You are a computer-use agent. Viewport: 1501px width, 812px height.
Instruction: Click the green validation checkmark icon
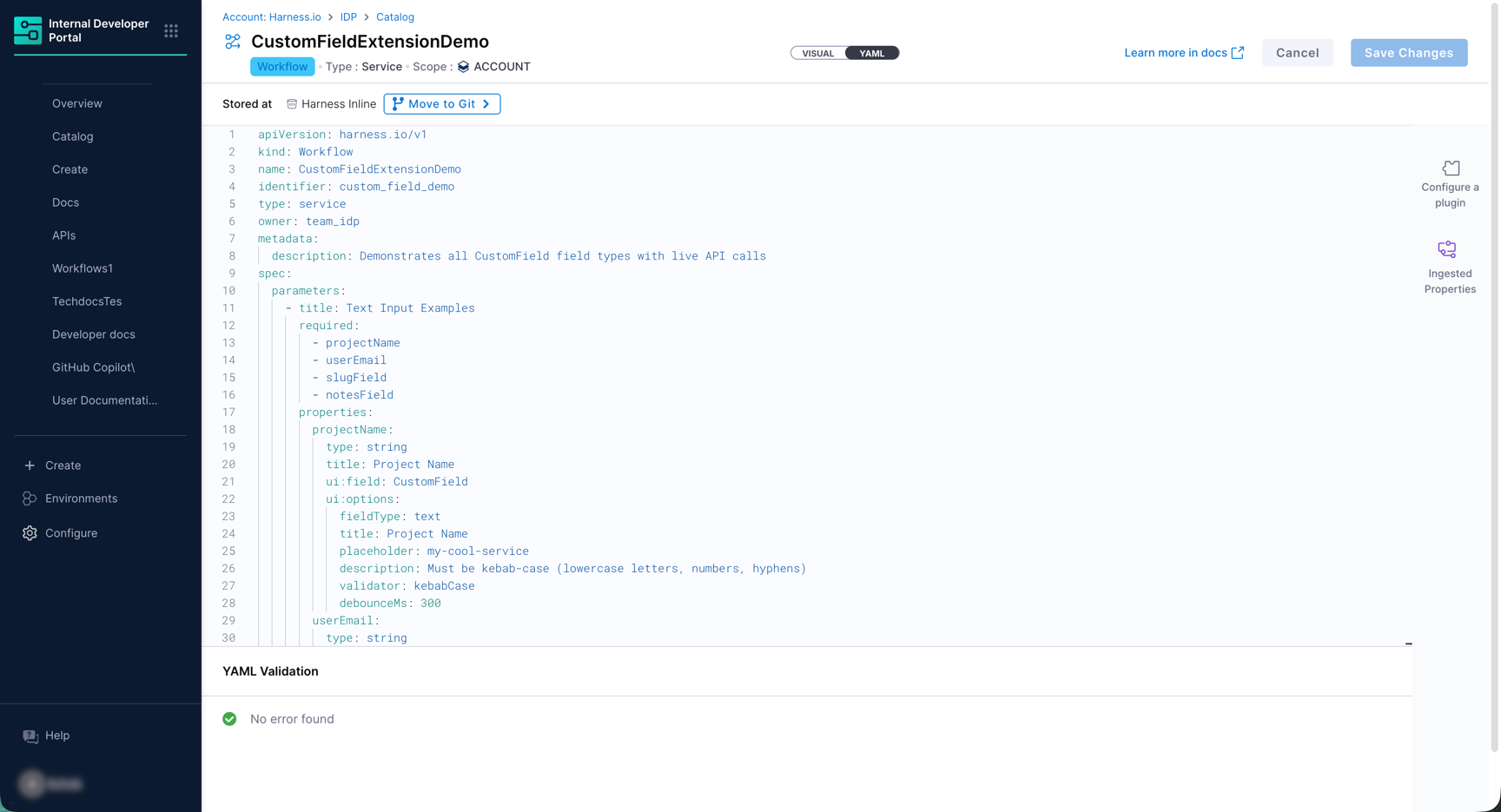229,719
